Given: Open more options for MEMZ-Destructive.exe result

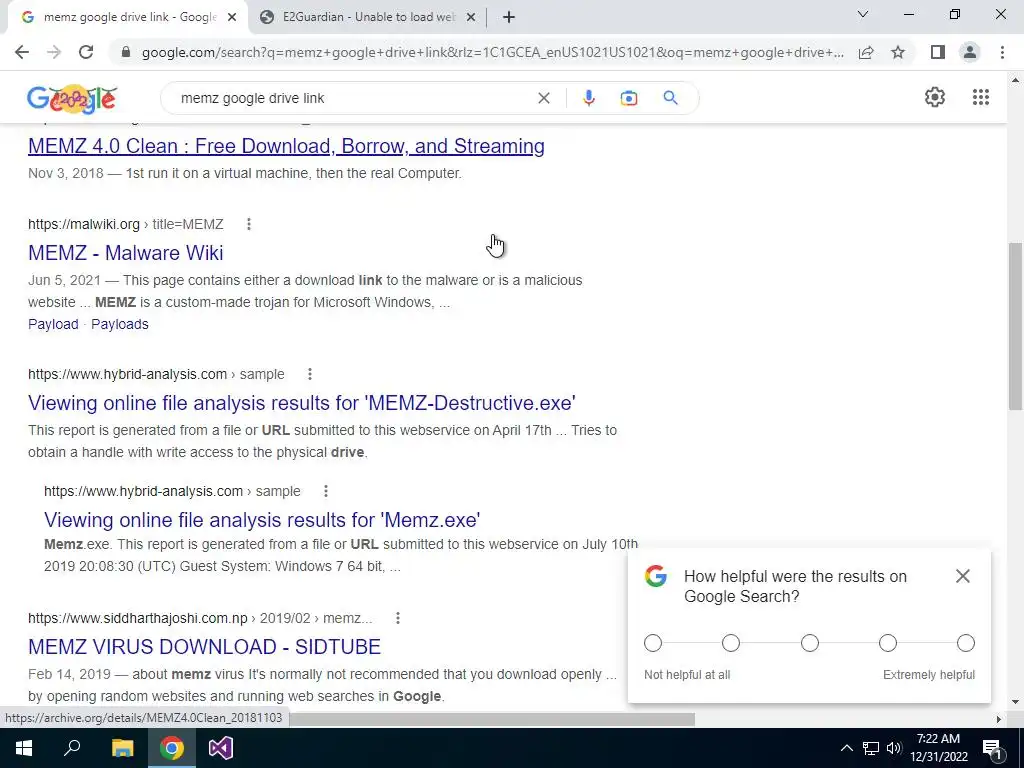Looking at the screenshot, I should (x=310, y=374).
